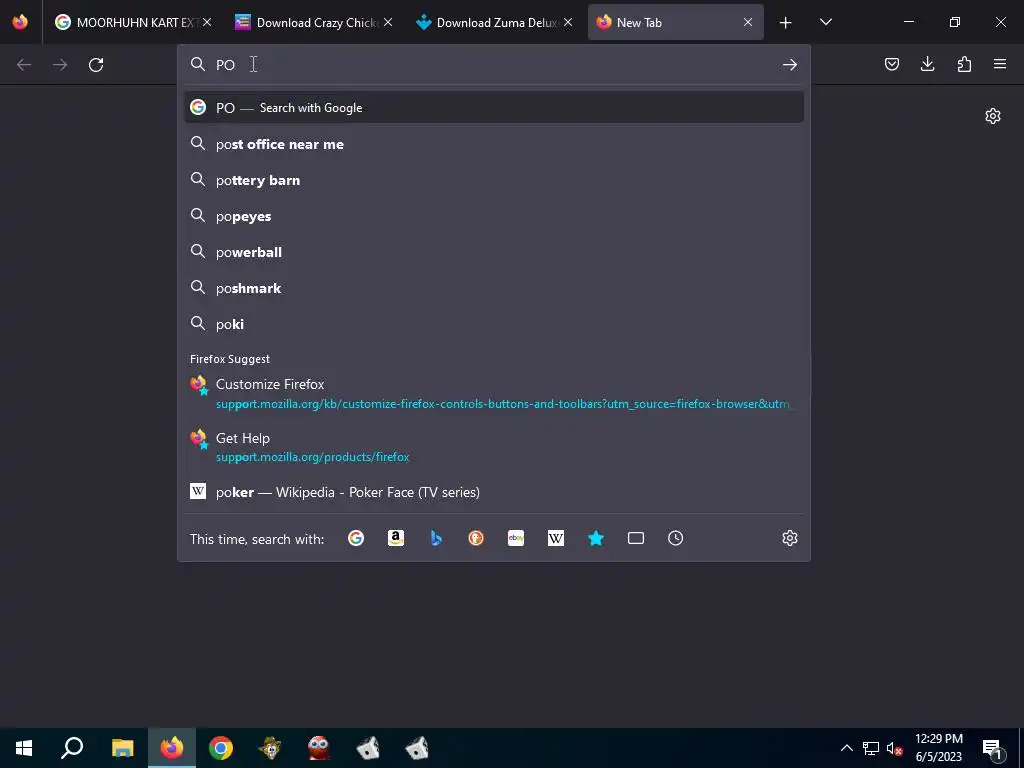Go back one page

24,65
